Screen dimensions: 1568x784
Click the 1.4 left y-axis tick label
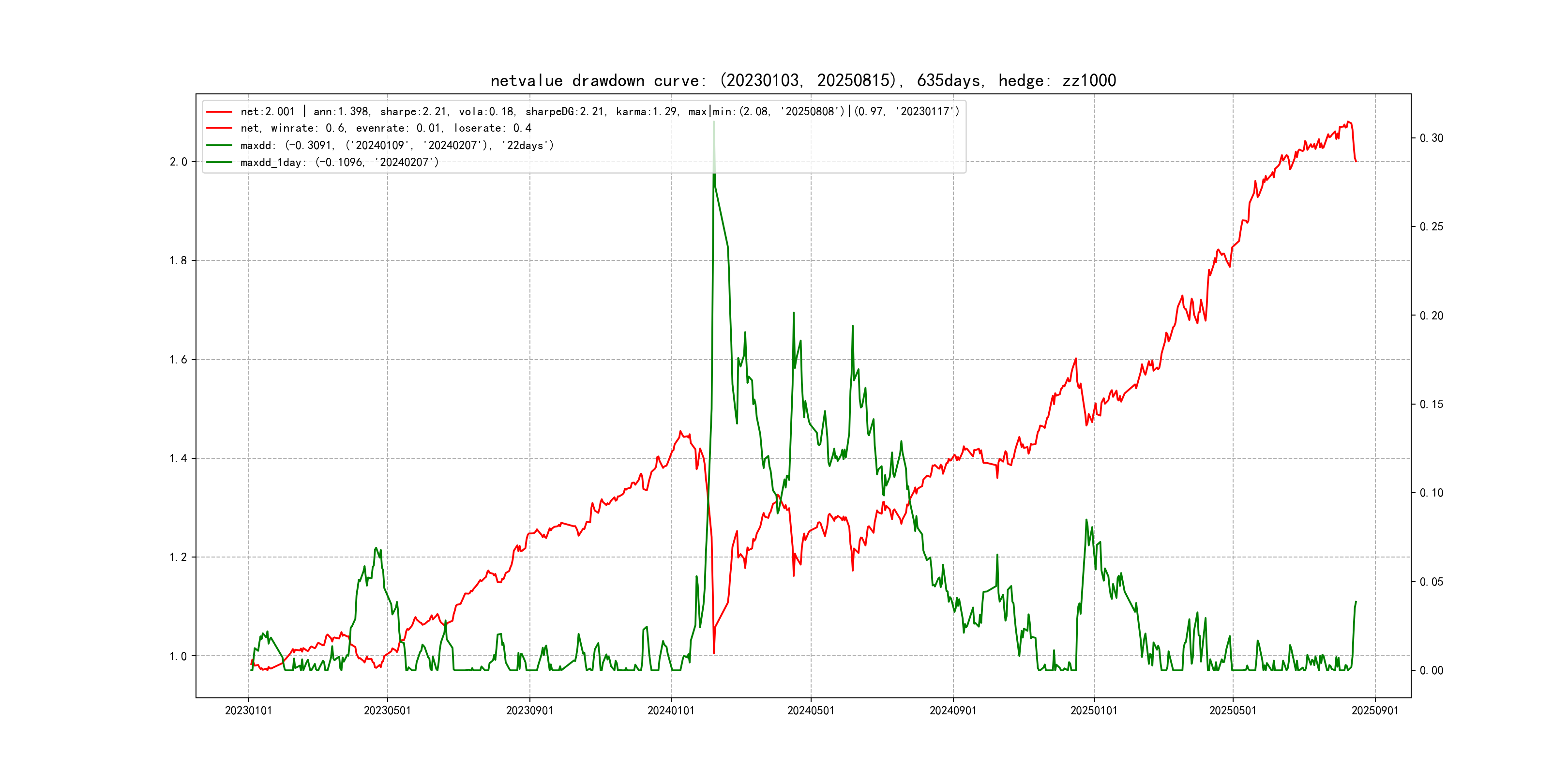click(179, 458)
